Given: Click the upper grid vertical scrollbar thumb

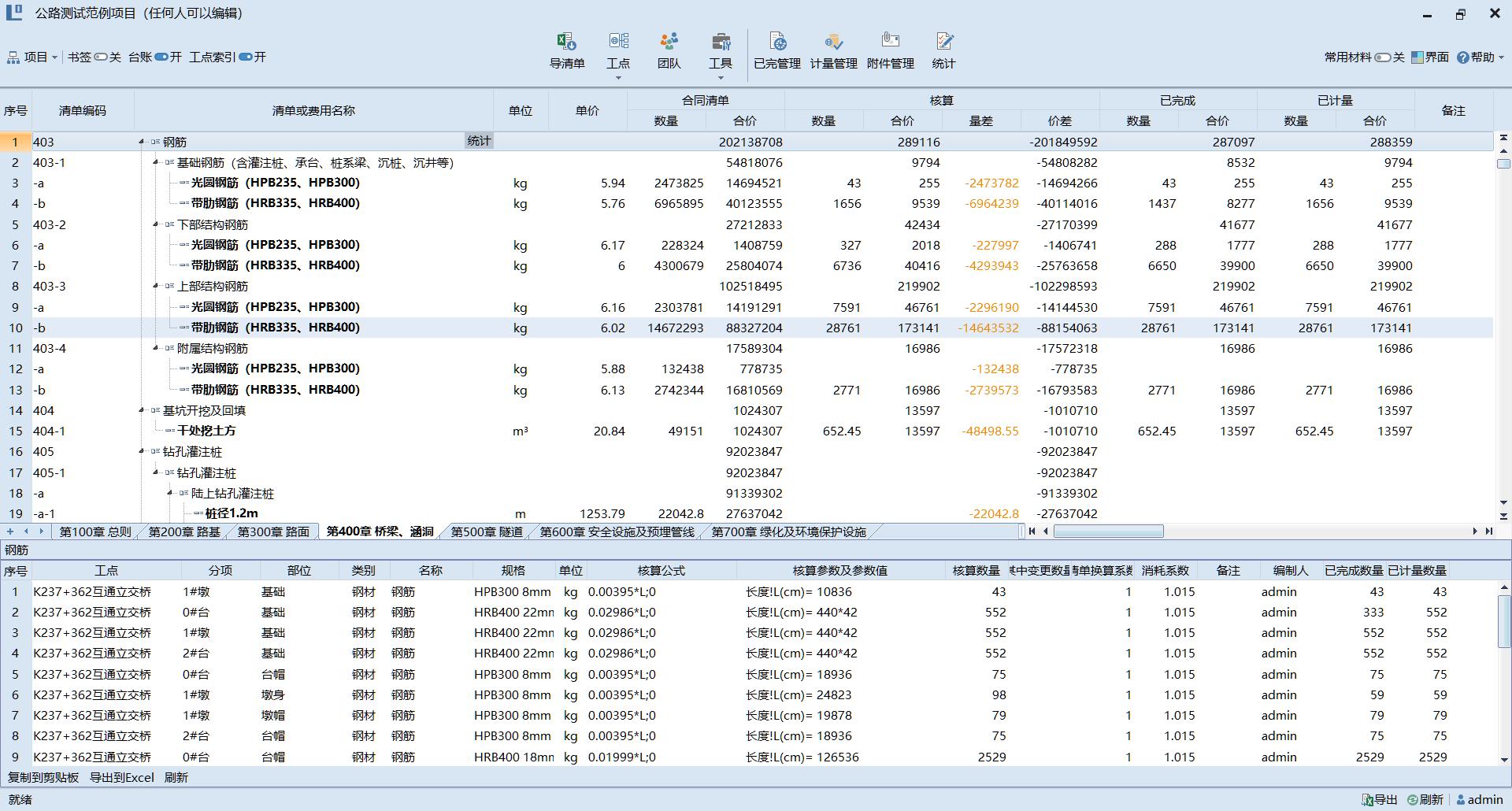Looking at the screenshot, I should coord(1503,164).
